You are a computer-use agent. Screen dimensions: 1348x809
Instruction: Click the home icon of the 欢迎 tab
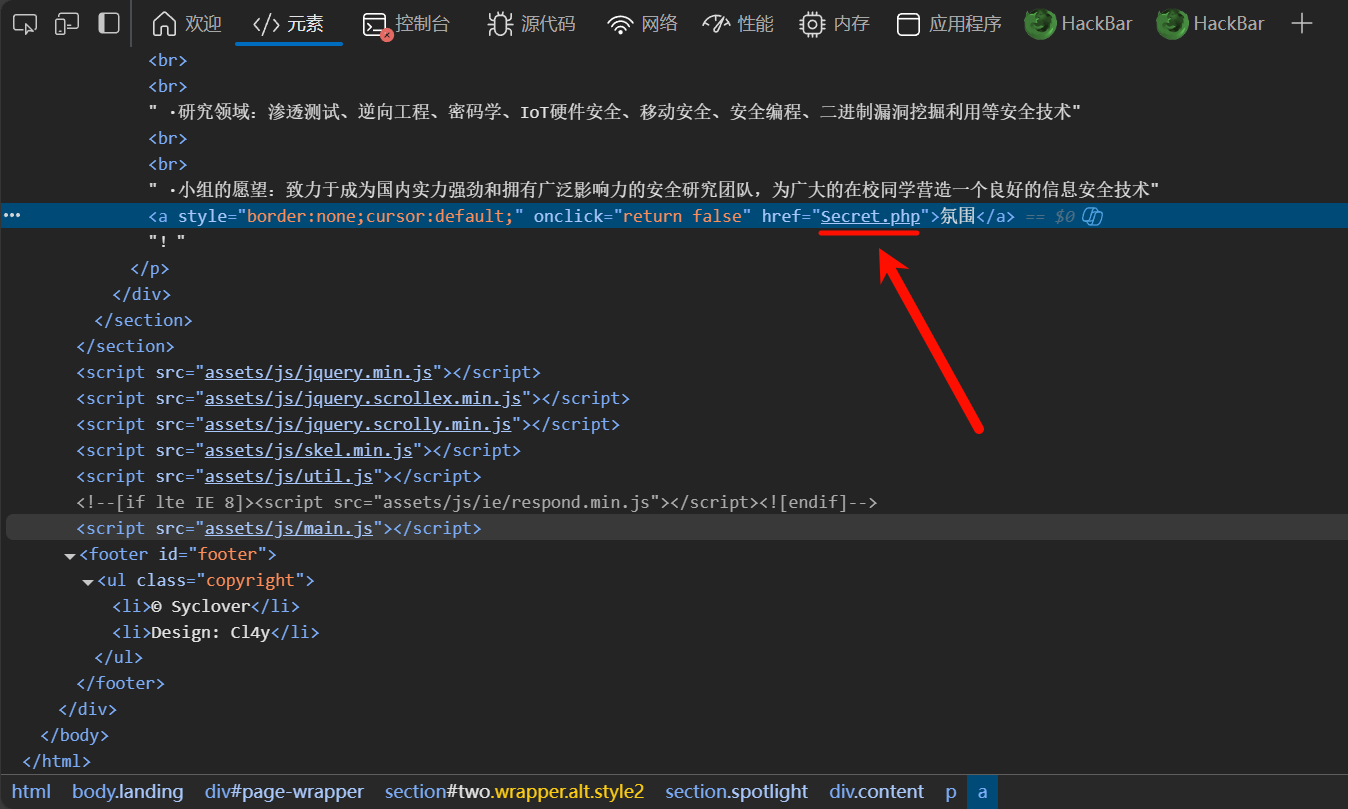[x=164, y=24]
